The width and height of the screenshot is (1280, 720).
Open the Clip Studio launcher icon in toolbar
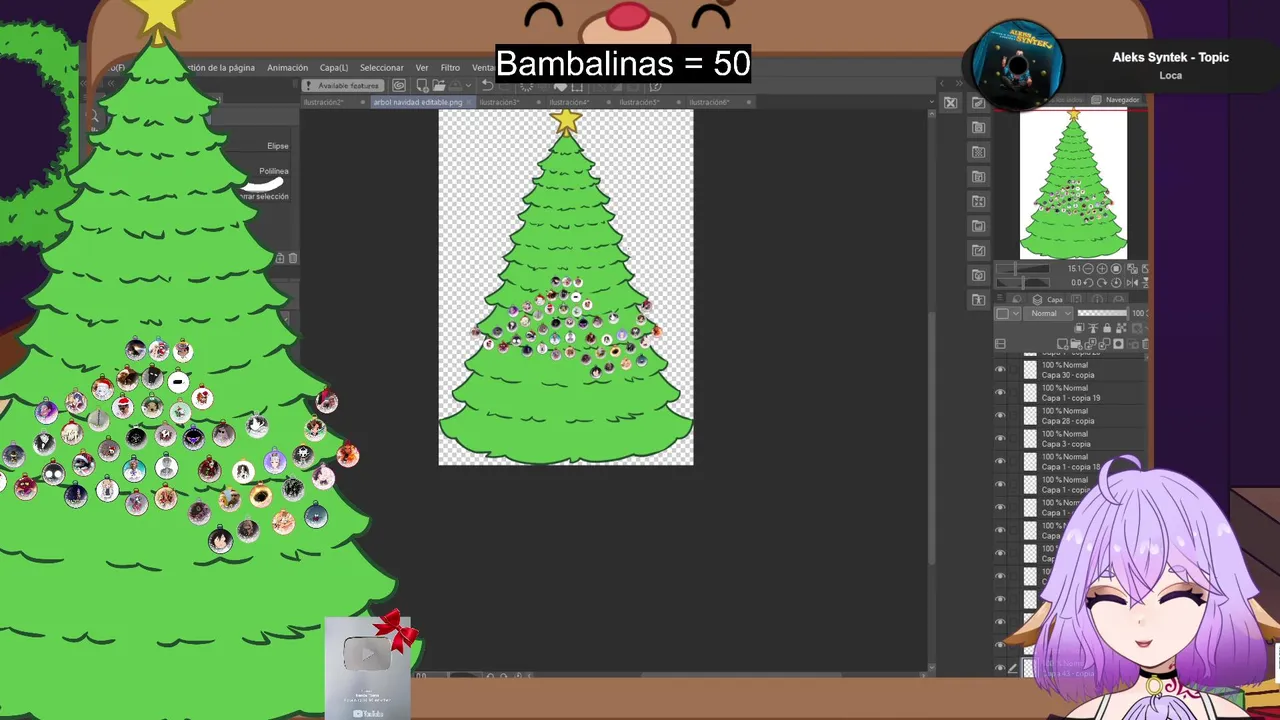(399, 85)
